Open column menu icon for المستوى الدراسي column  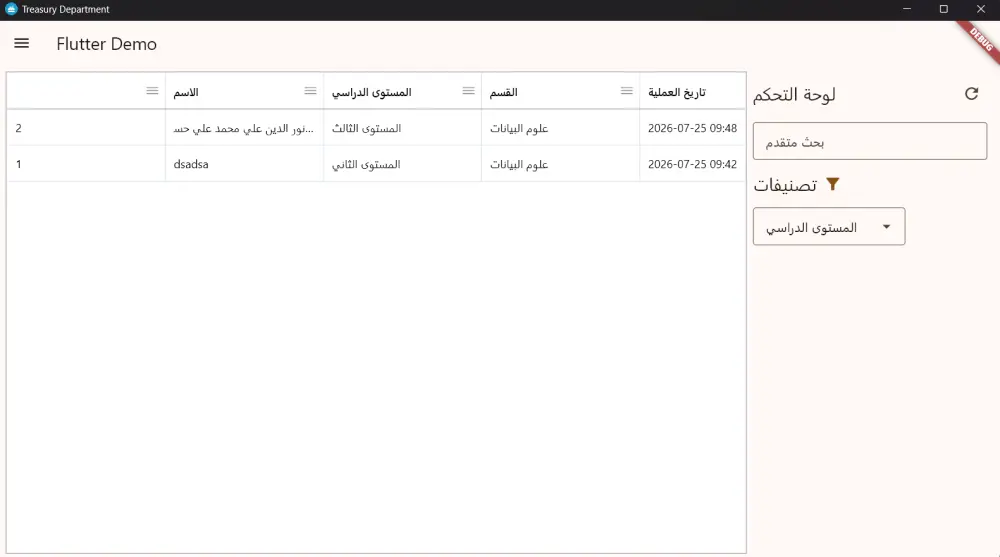(x=468, y=91)
